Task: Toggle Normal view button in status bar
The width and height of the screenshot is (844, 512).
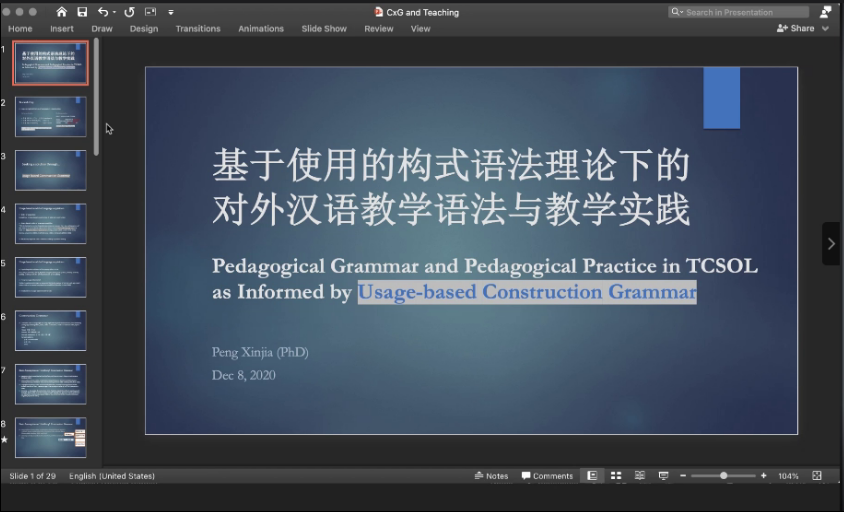Action: pyautogui.click(x=592, y=476)
